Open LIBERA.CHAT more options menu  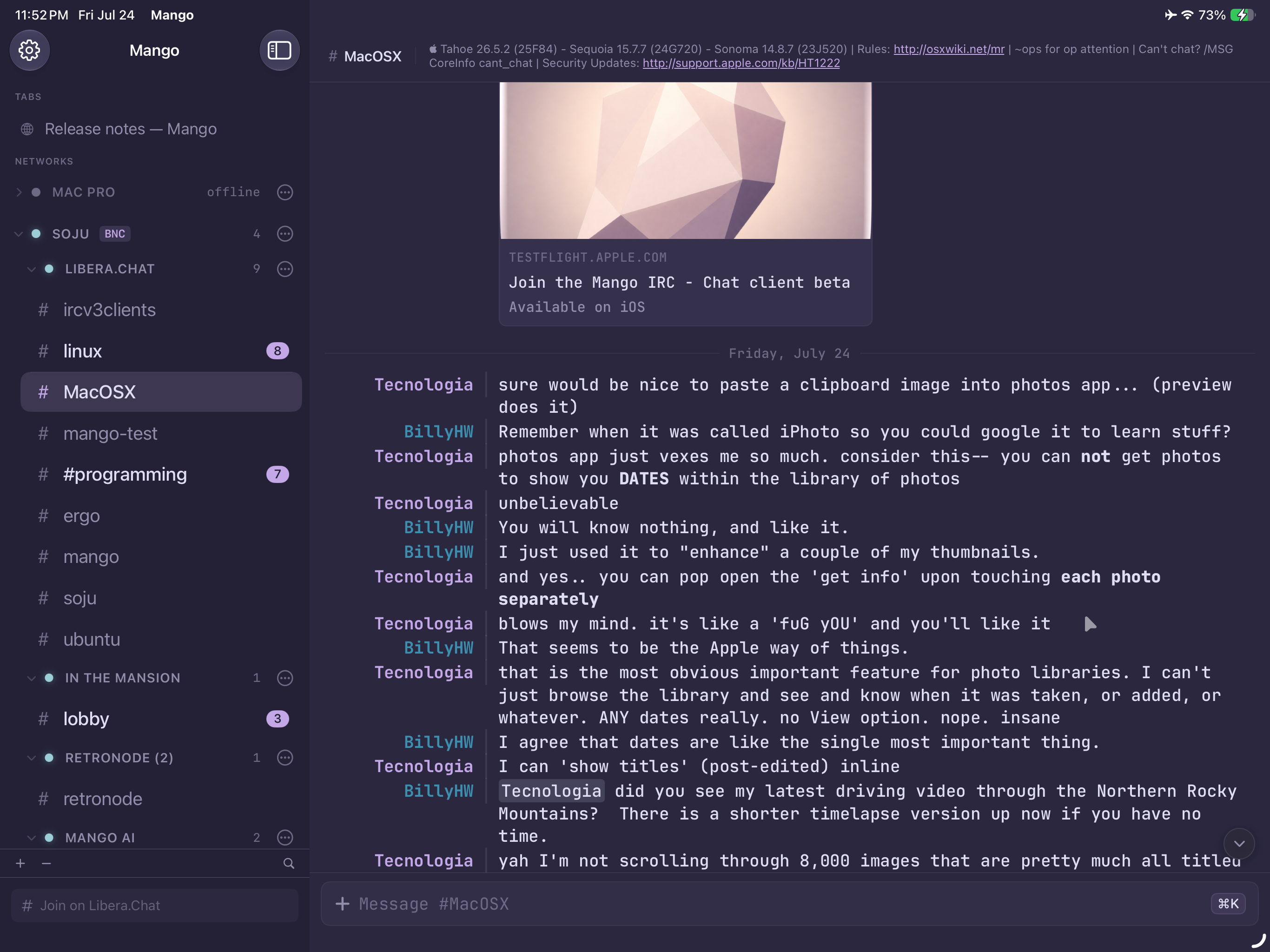[285, 269]
